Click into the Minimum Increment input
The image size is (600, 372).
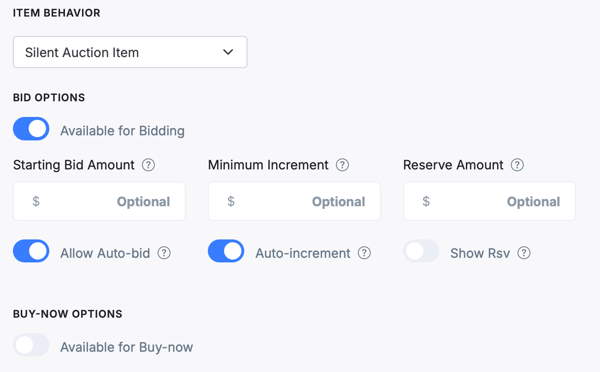click(294, 201)
